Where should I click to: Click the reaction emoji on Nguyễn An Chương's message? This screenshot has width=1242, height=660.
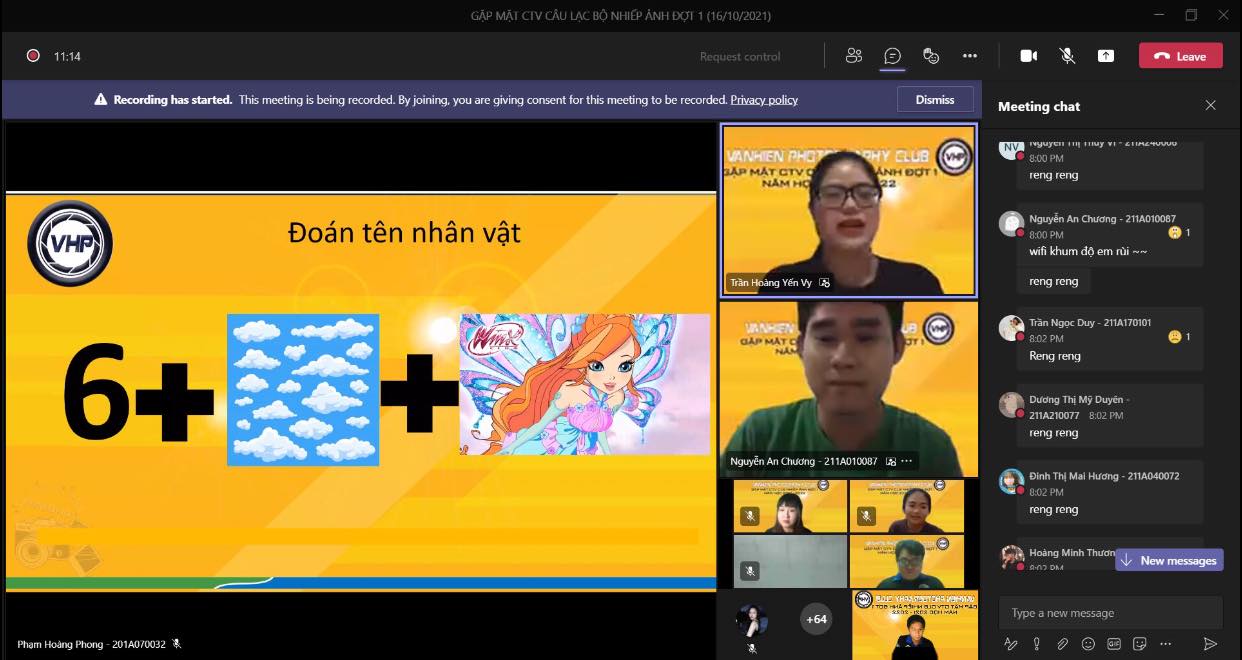pyautogui.click(x=1174, y=232)
